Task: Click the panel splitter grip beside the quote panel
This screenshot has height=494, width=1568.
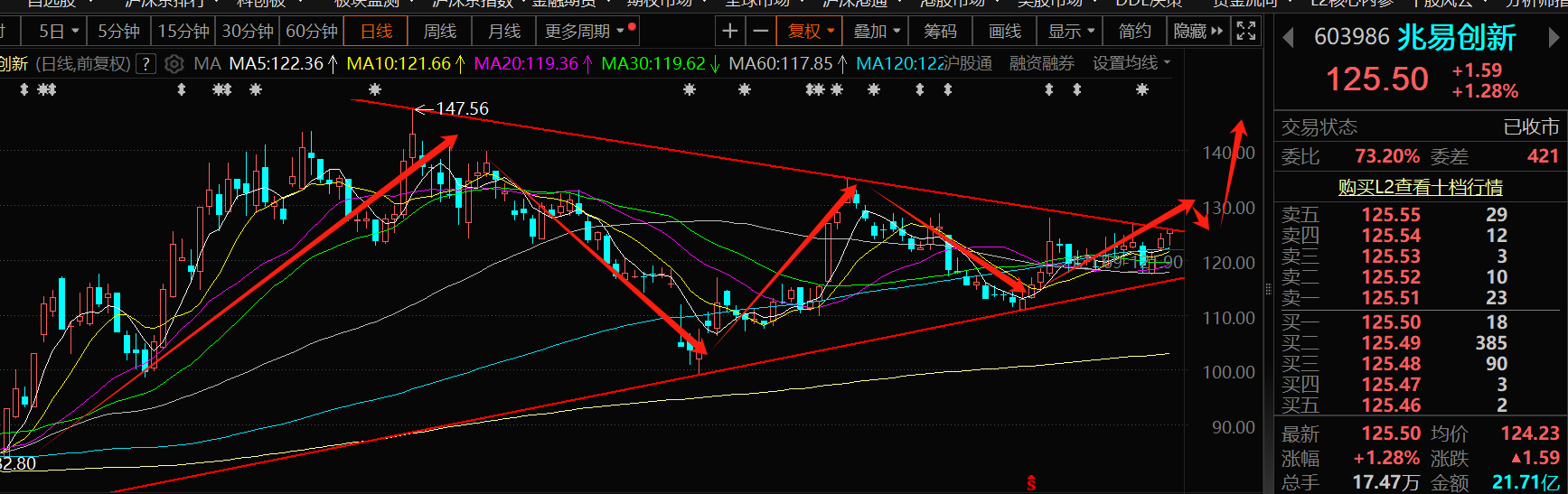Action: coord(1267,289)
